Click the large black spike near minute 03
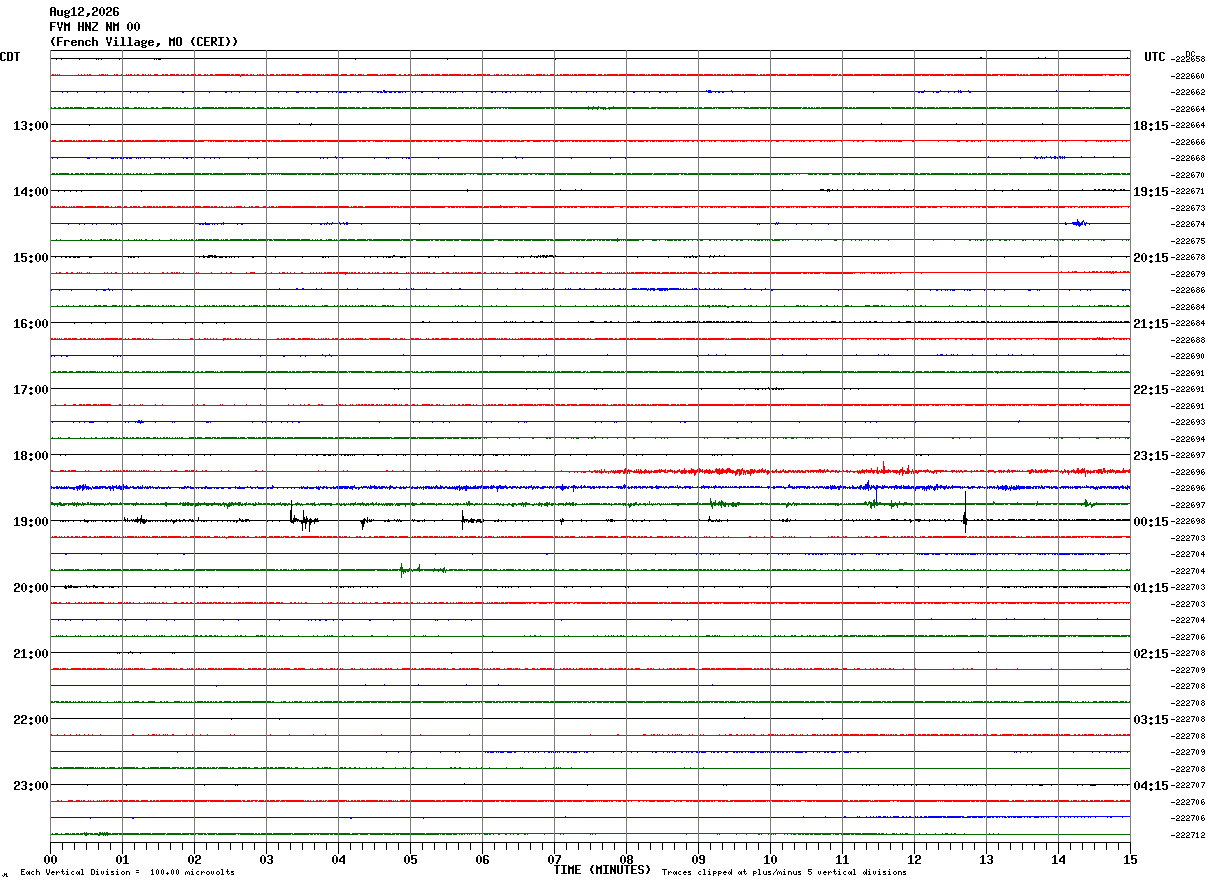This screenshot has width=1210, height=886. click(292, 514)
